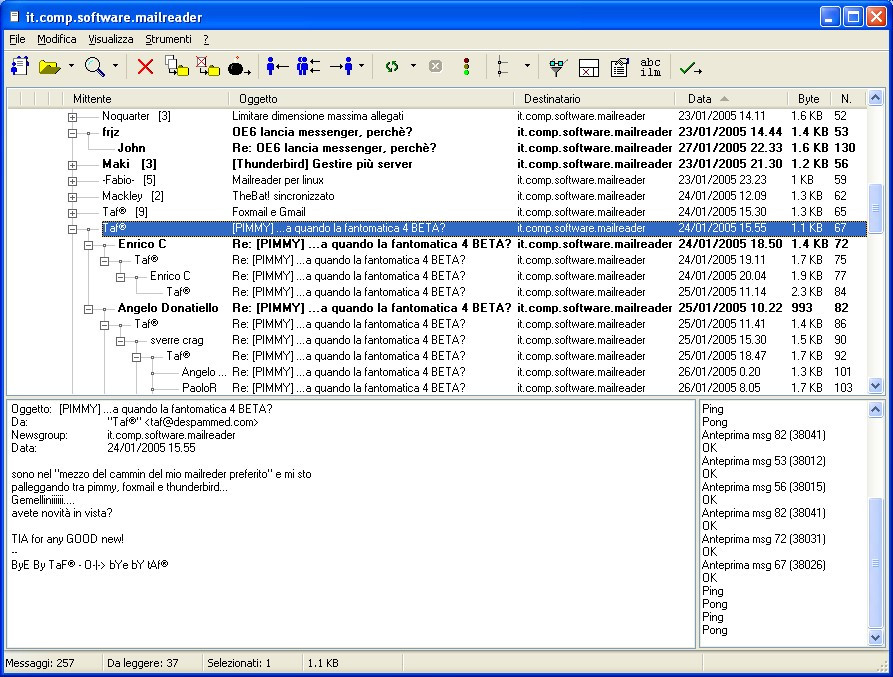Collapse the frjz thread

point(72,133)
